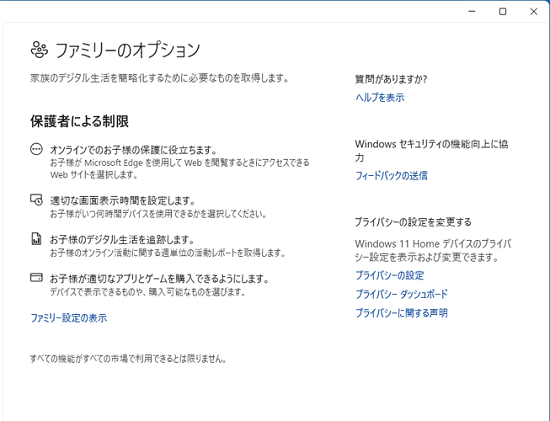Screen dimensions: 550x421
Task: Open プライバシーに関する声明 link
Action: pyautogui.click(x=402, y=313)
